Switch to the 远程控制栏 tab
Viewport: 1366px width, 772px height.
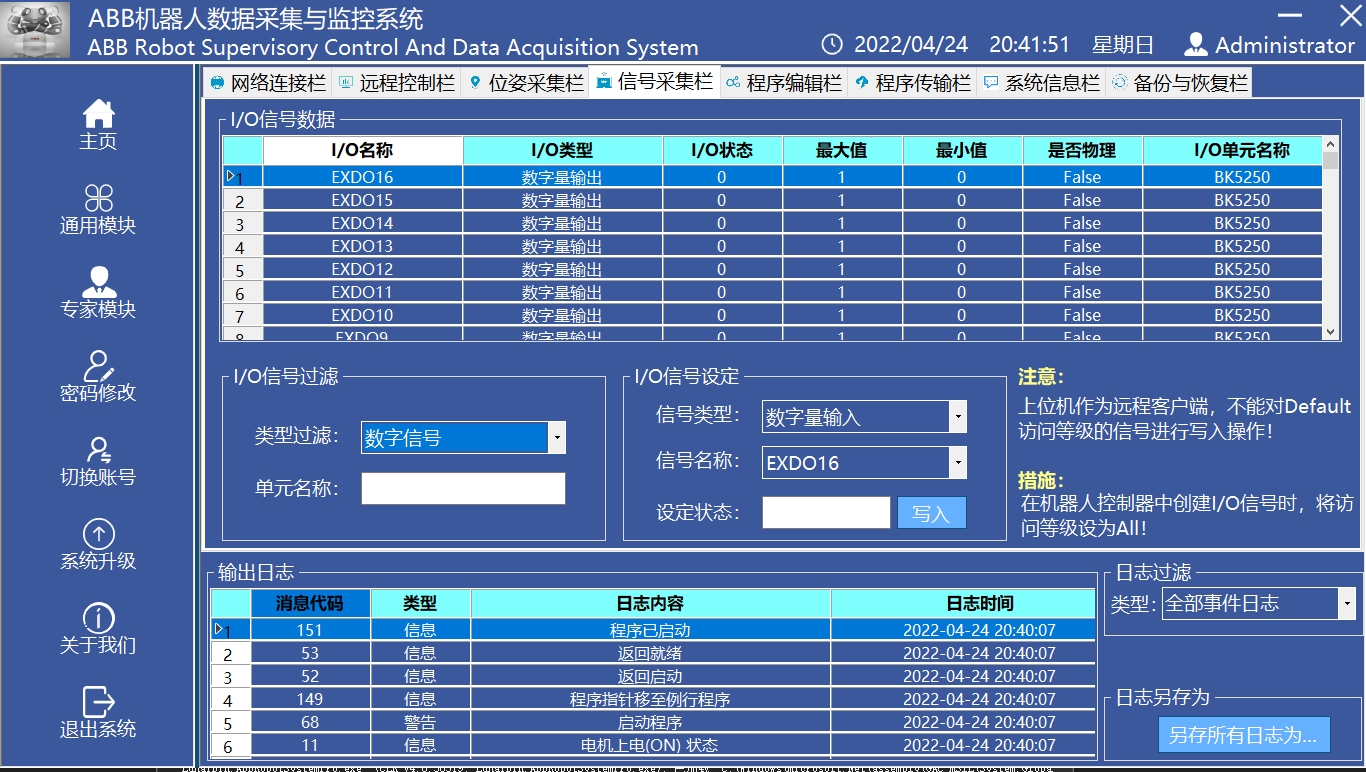[396, 83]
